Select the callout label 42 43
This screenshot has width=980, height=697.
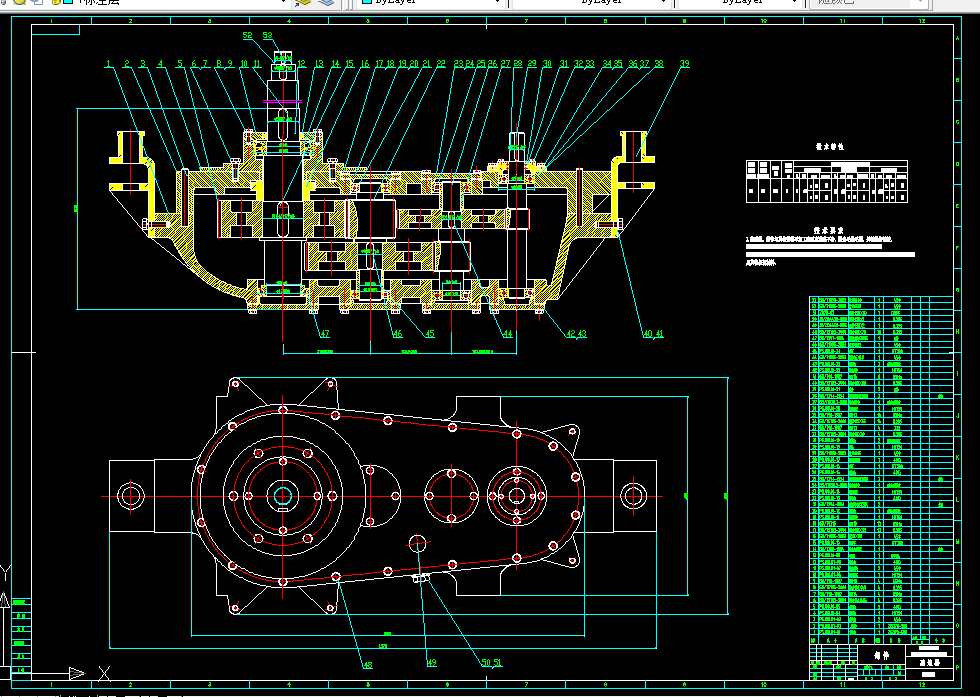[x=576, y=334]
